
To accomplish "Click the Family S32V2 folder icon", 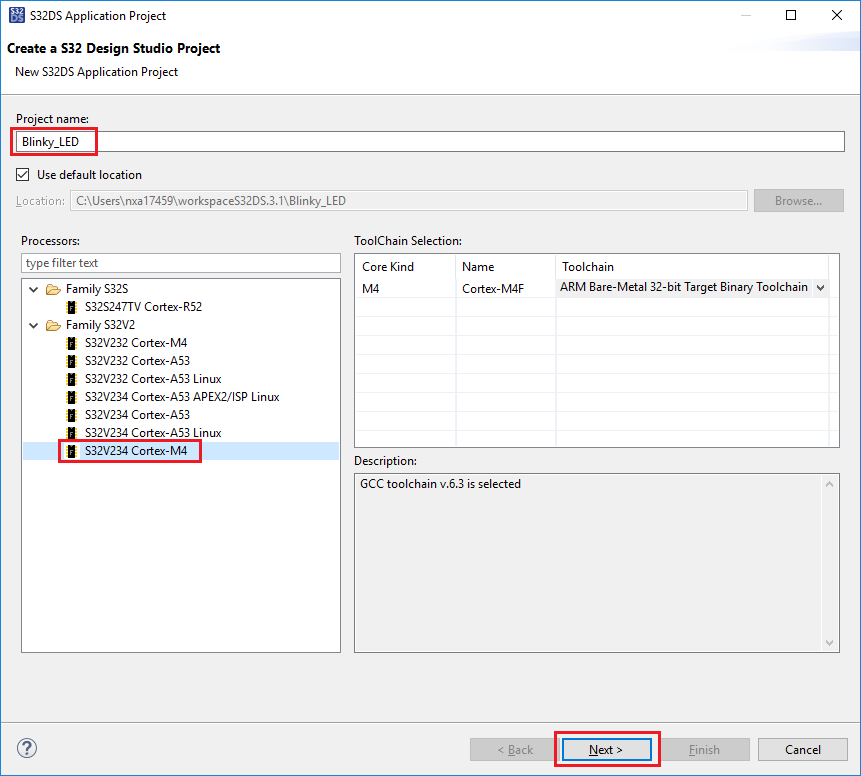I will [x=53, y=325].
